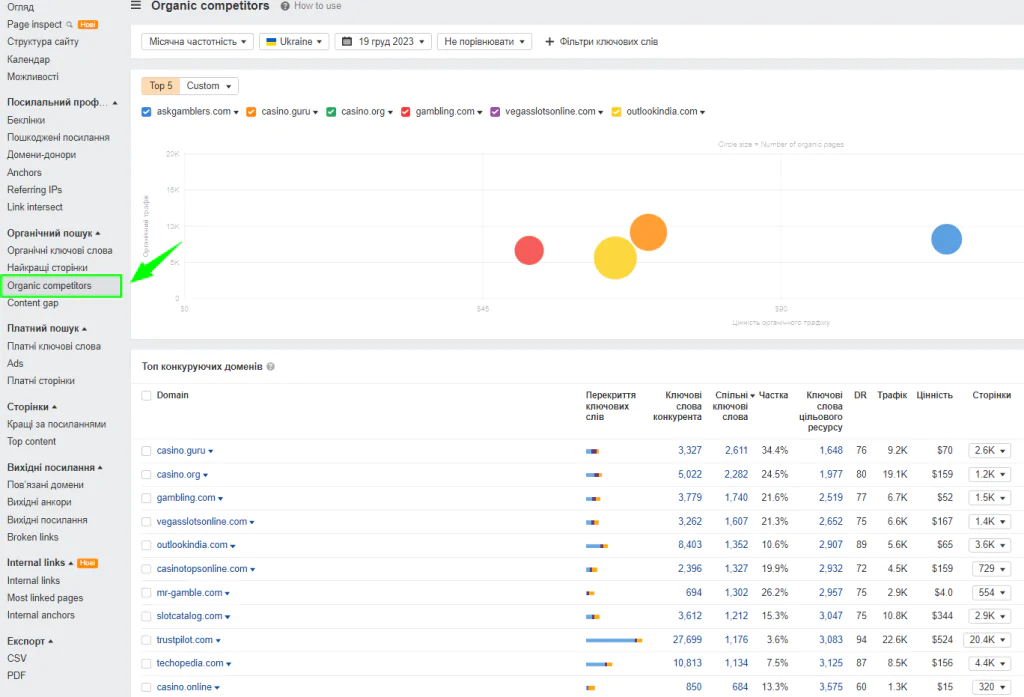Open the slotcatalog.com domain link

(189, 616)
